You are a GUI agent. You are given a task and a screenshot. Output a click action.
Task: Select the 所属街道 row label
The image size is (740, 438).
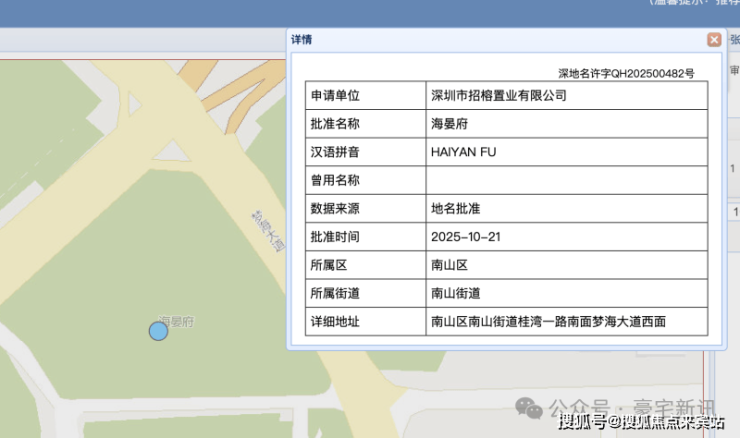(335, 294)
